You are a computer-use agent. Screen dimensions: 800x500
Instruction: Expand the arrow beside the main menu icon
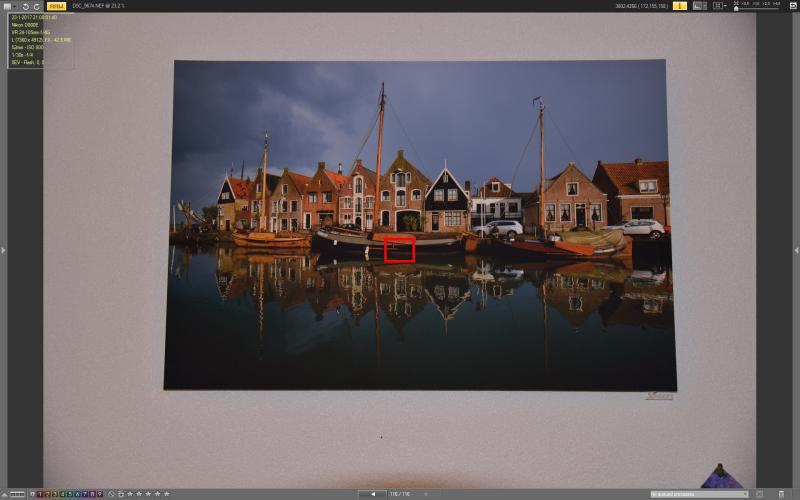coord(15,7)
